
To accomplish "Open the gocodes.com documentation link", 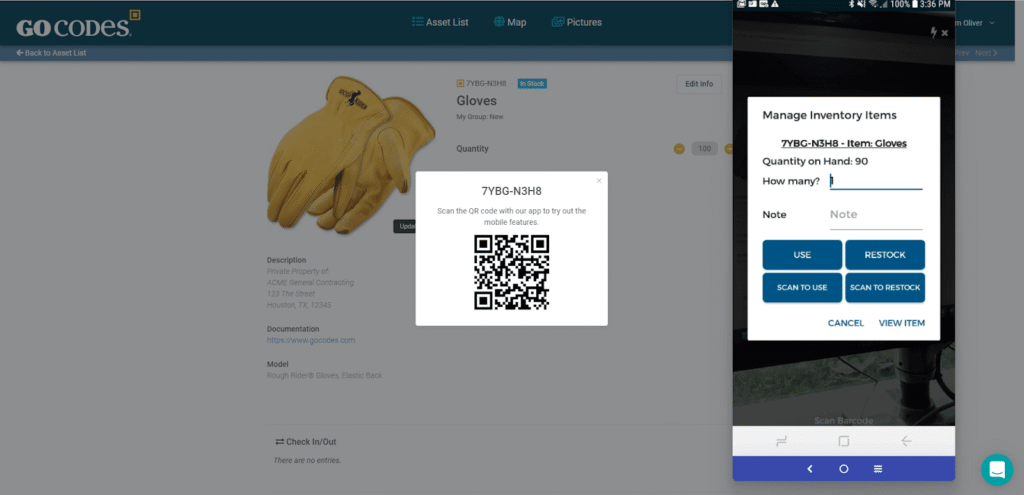I will tap(311, 340).
